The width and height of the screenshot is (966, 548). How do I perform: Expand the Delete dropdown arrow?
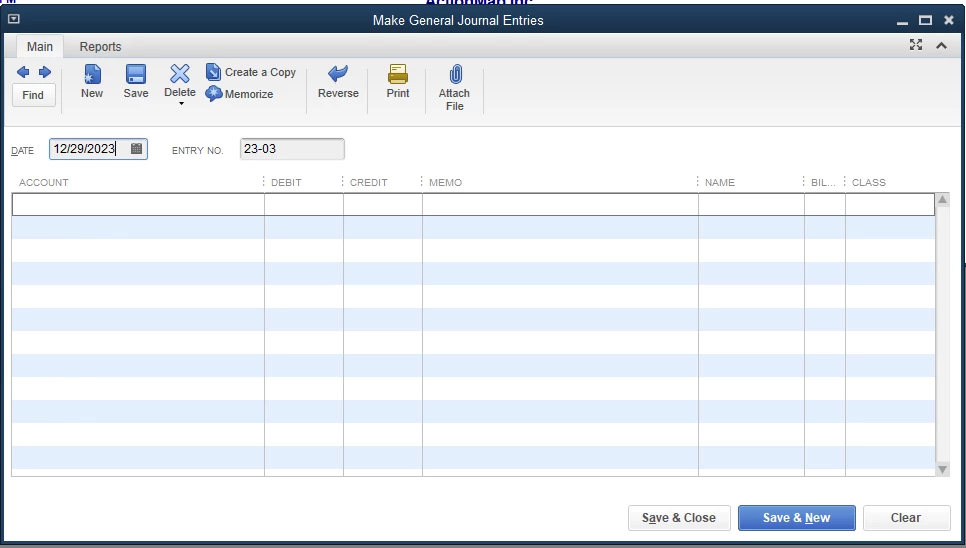pos(181,104)
